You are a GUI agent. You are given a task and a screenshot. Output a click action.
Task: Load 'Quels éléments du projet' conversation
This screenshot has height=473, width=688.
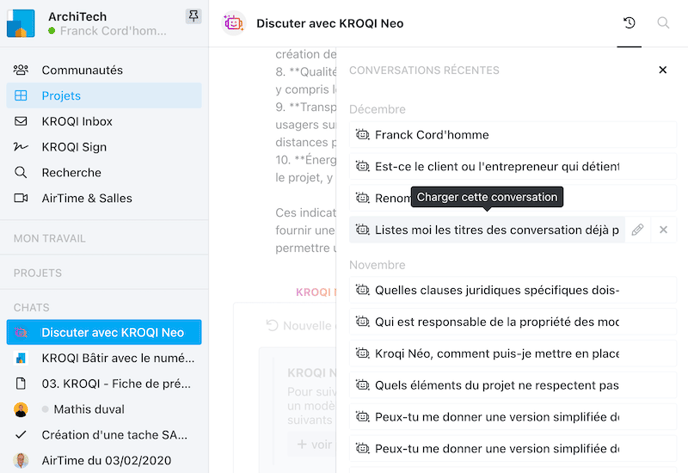click(x=512, y=385)
